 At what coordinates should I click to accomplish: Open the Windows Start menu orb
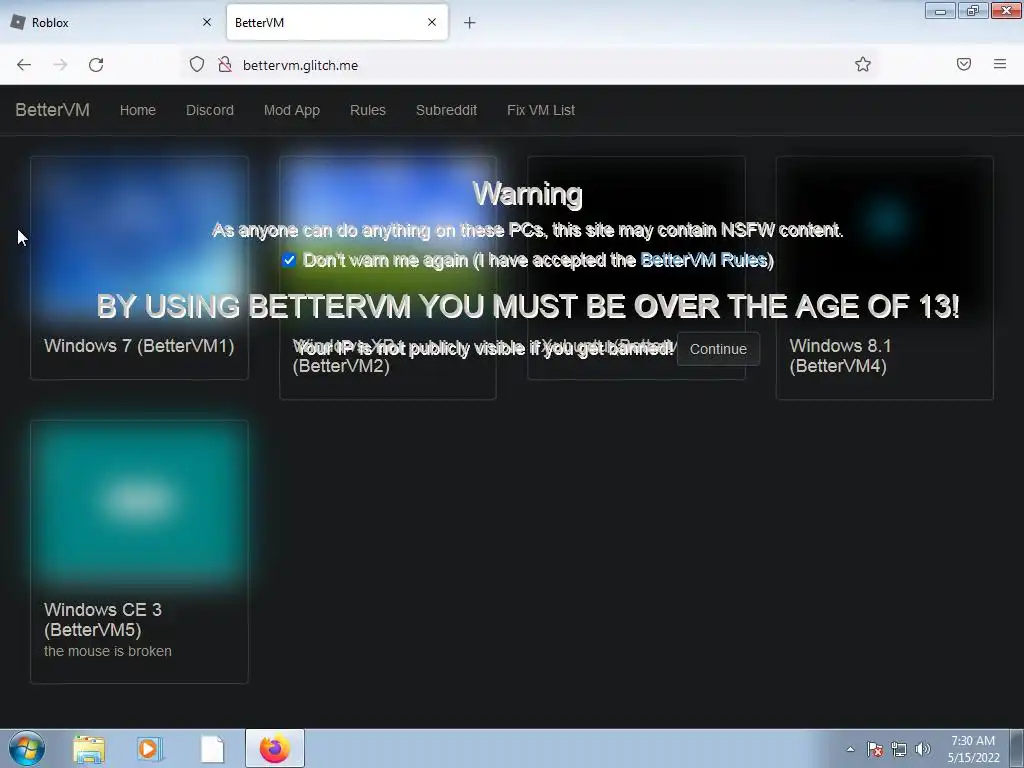(x=27, y=748)
